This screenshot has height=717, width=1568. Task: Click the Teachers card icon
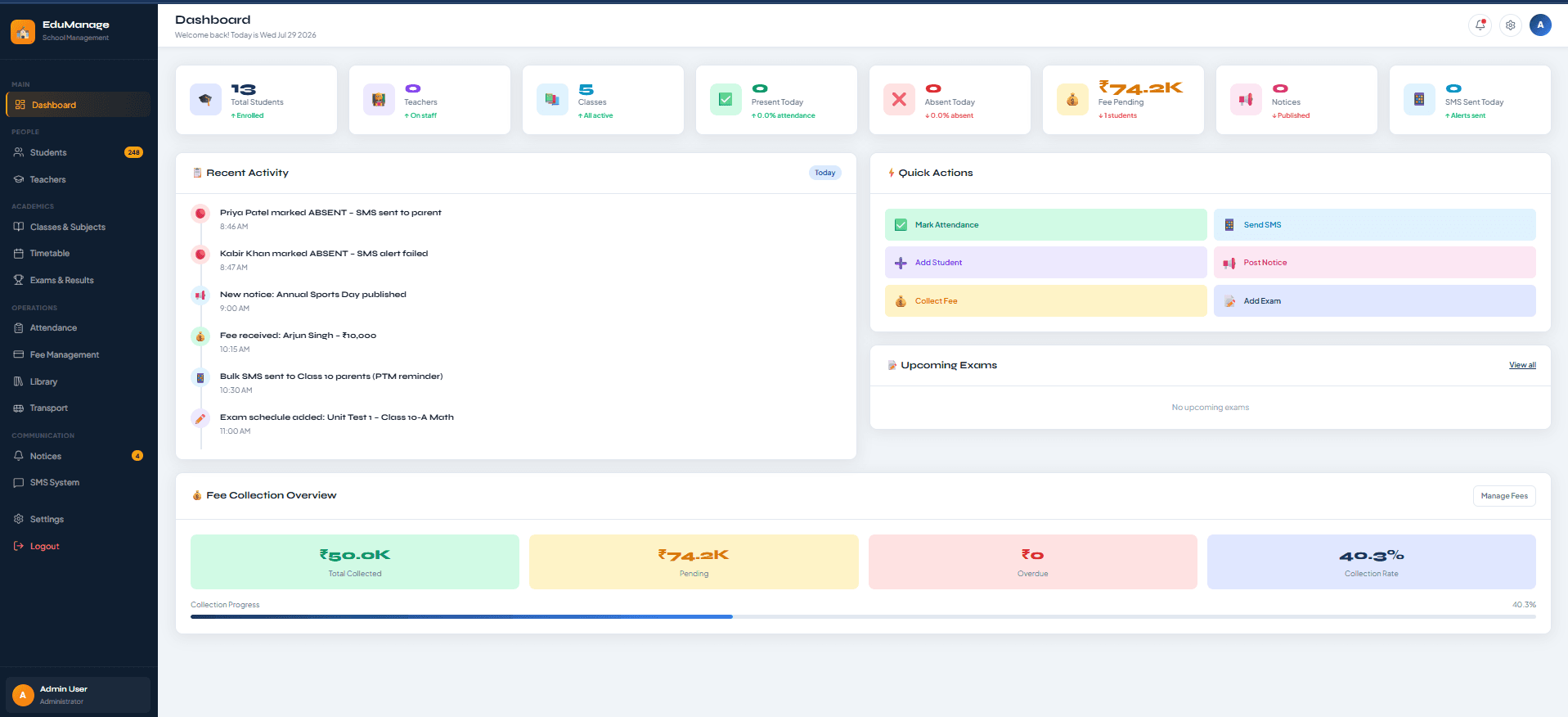click(379, 100)
